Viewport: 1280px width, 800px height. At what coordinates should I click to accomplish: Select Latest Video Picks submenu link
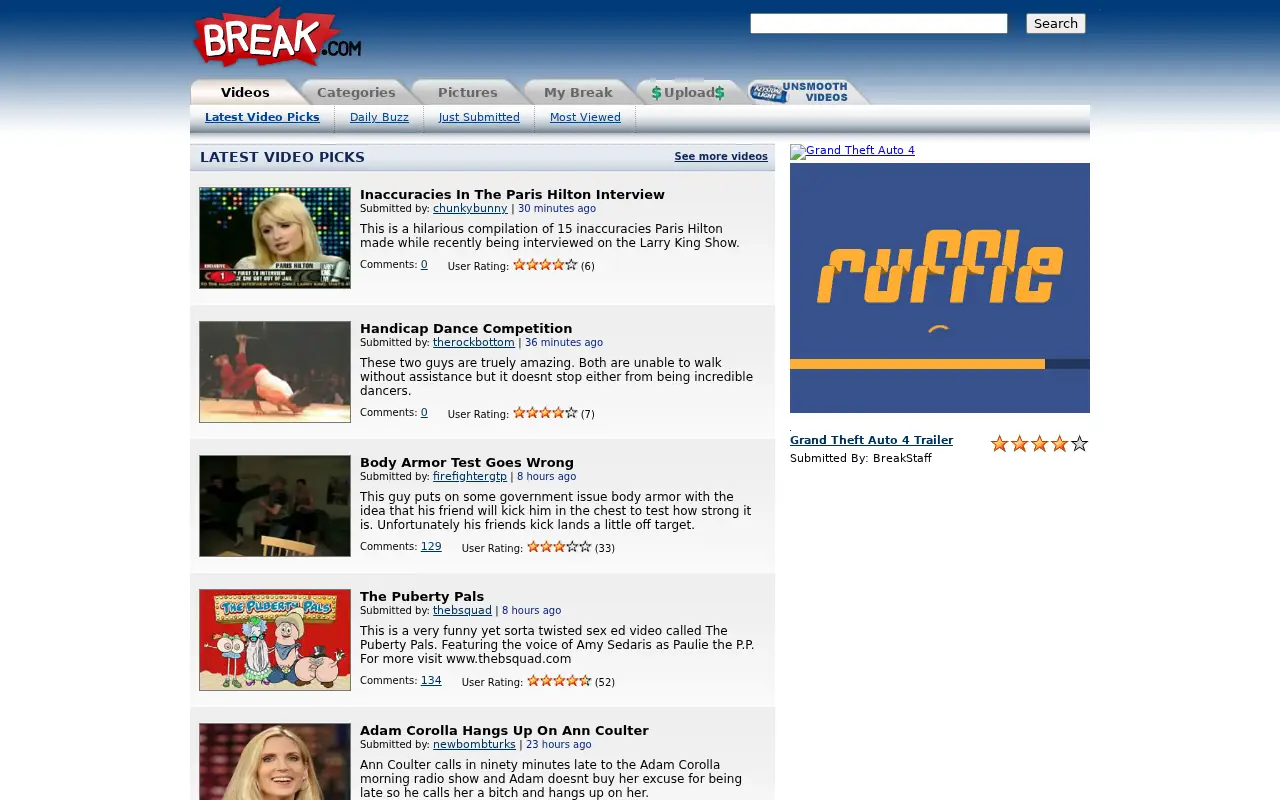262,117
